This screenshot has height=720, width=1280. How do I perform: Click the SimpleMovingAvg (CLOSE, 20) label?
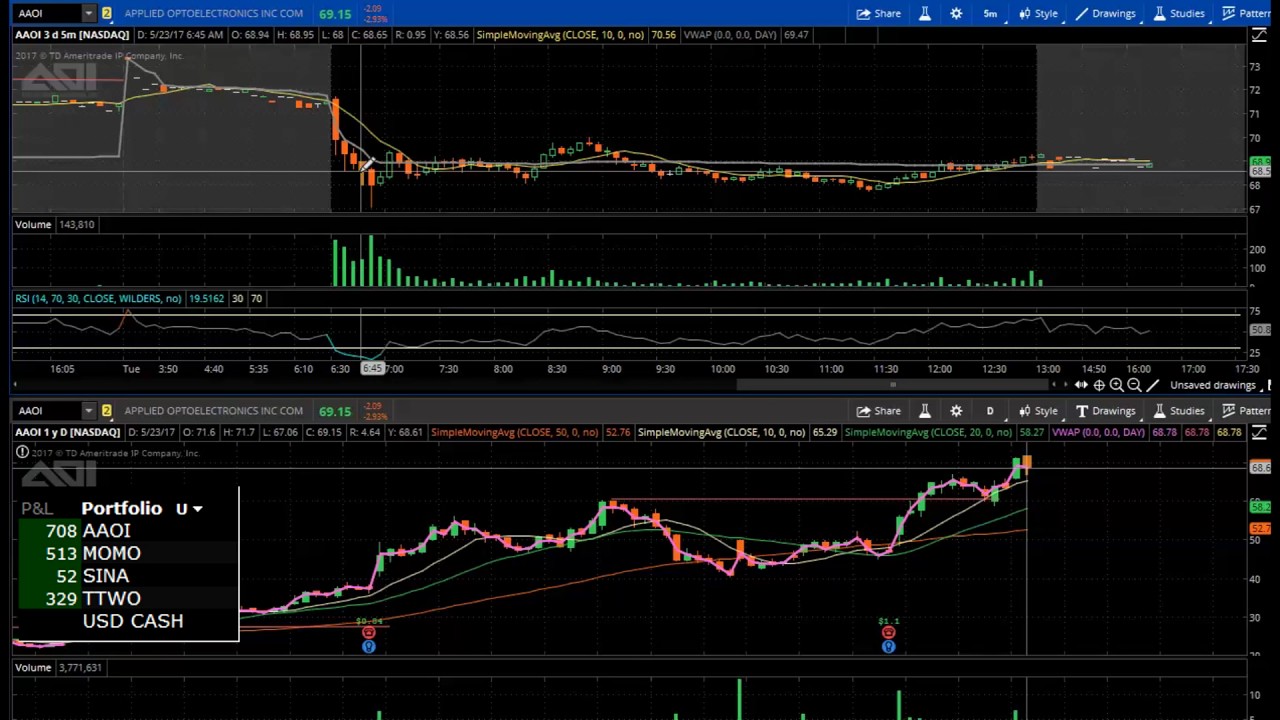point(928,433)
